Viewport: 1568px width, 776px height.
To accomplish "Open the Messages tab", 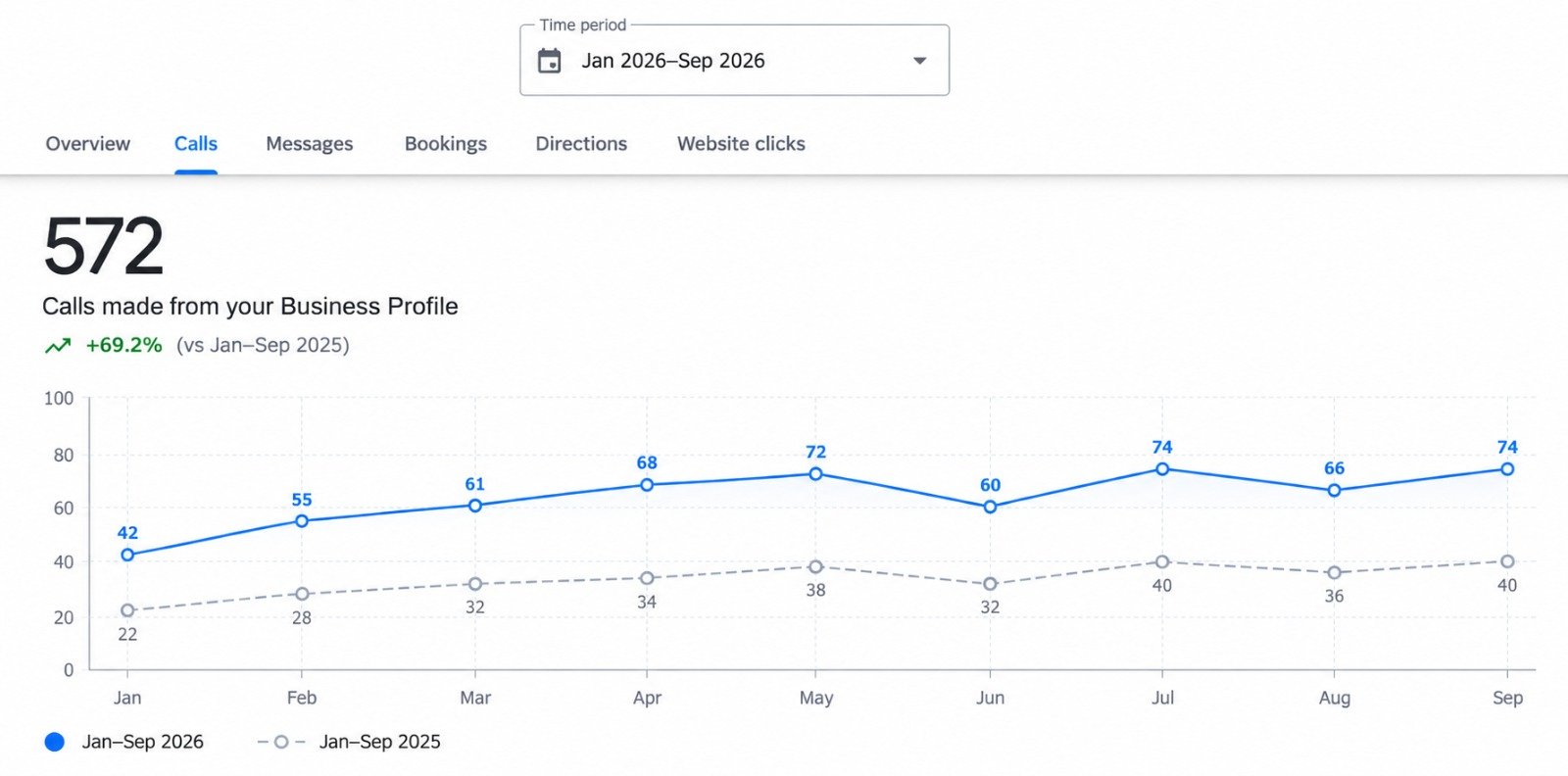I will 310,144.
